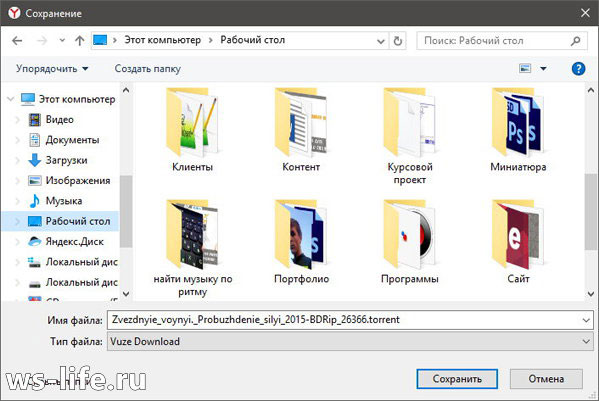The width and height of the screenshot is (599, 401).
Task: Click the Отмена button
Action: [546, 379]
